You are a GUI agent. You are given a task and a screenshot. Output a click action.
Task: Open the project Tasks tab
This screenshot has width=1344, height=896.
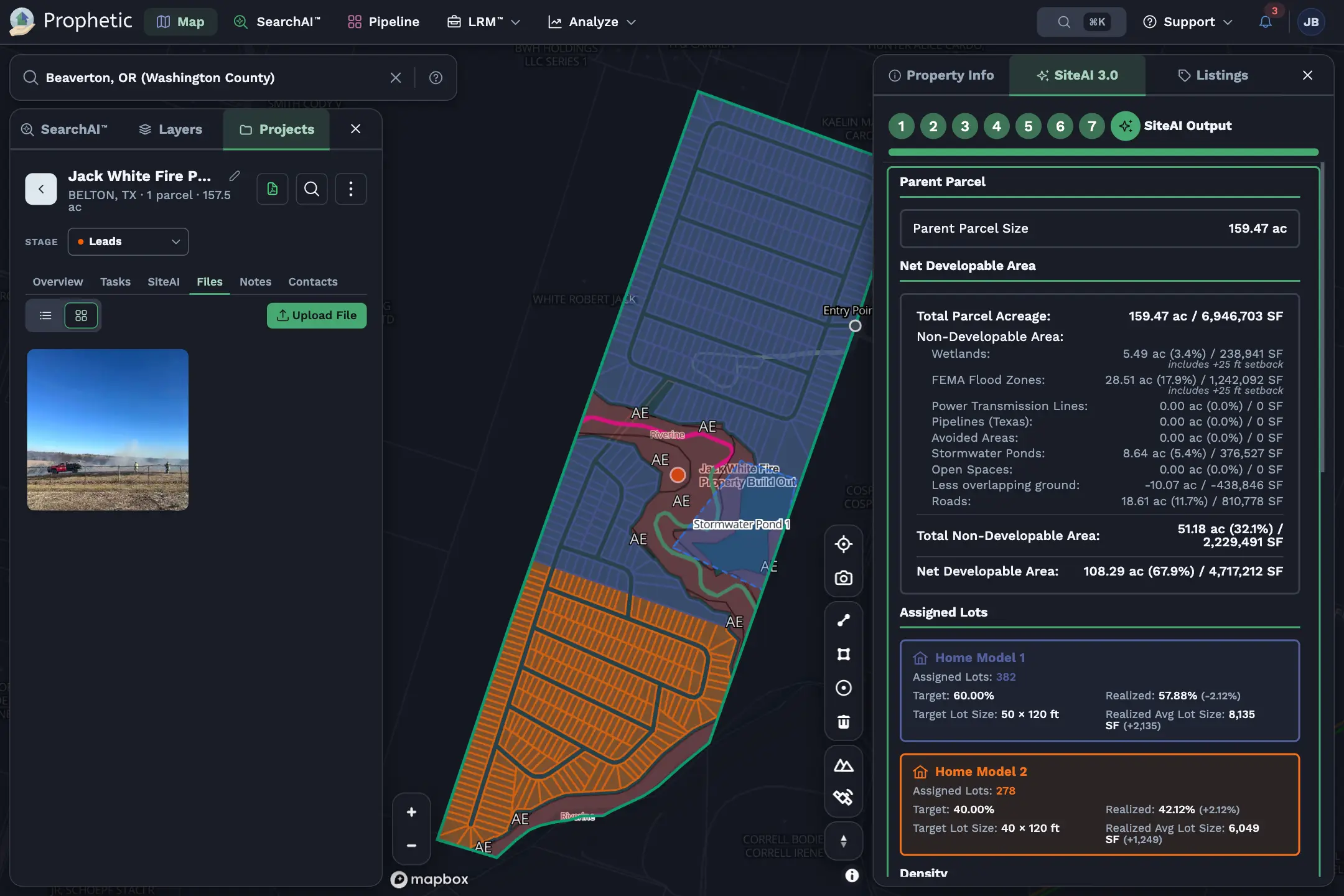pyautogui.click(x=115, y=282)
